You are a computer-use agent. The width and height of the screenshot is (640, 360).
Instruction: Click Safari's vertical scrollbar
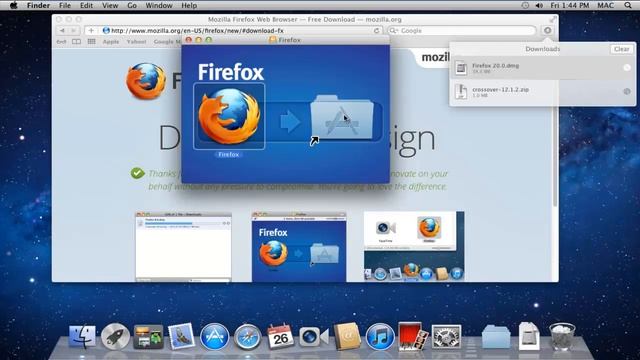(555, 127)
